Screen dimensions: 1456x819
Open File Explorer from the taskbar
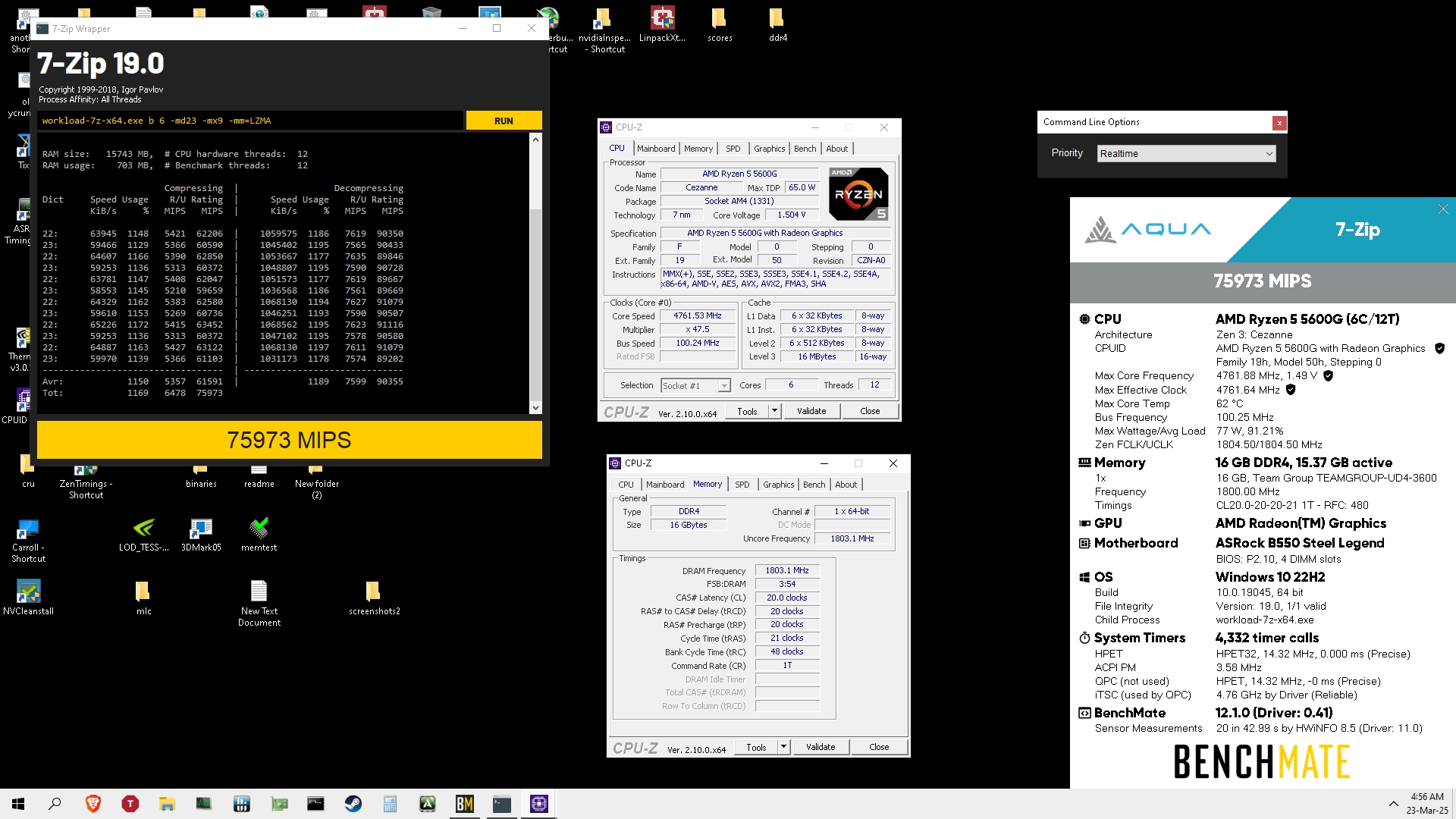[167, 804]
